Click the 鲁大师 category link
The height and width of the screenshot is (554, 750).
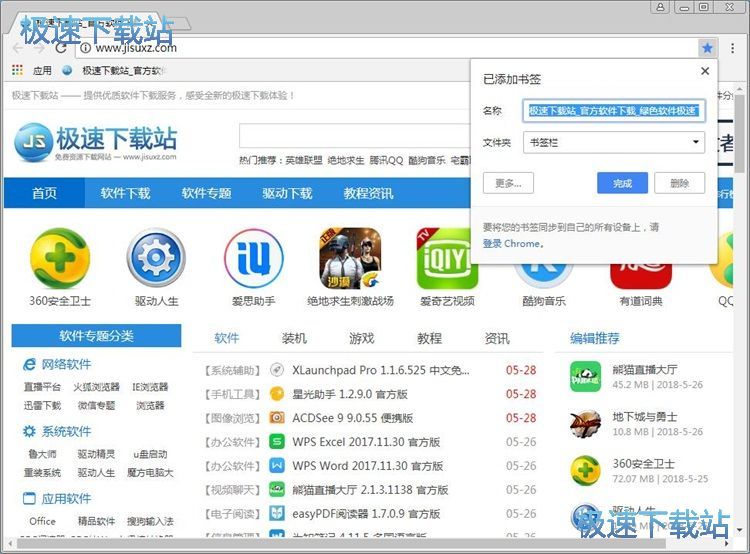[x=42, y=454]
